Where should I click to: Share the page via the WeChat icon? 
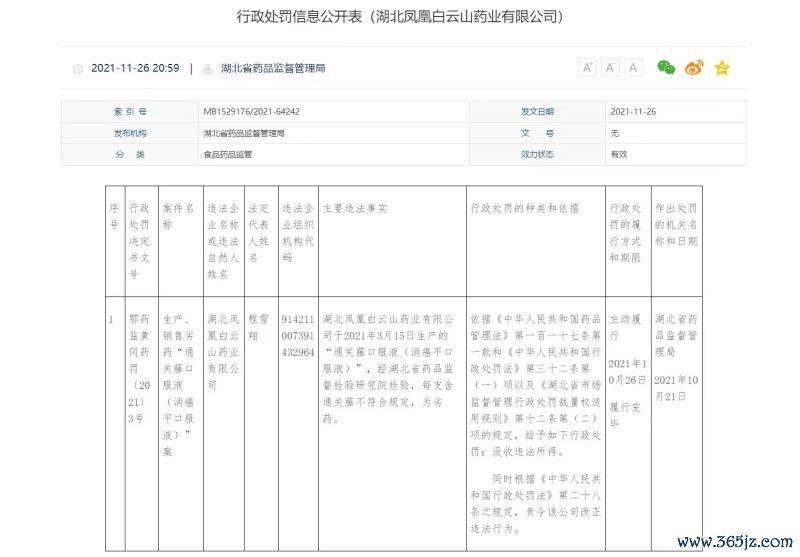[666, 67]
